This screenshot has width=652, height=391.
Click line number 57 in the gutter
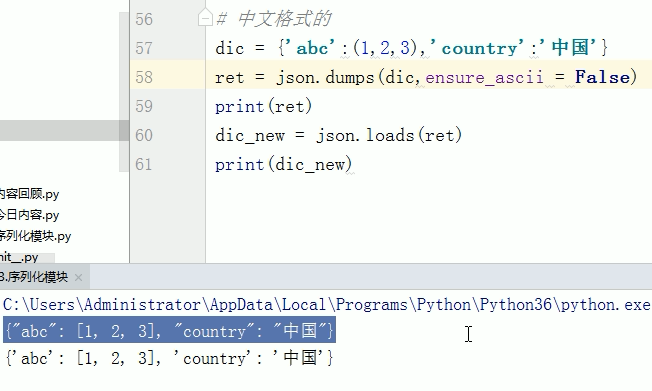[x=144, y=48]
